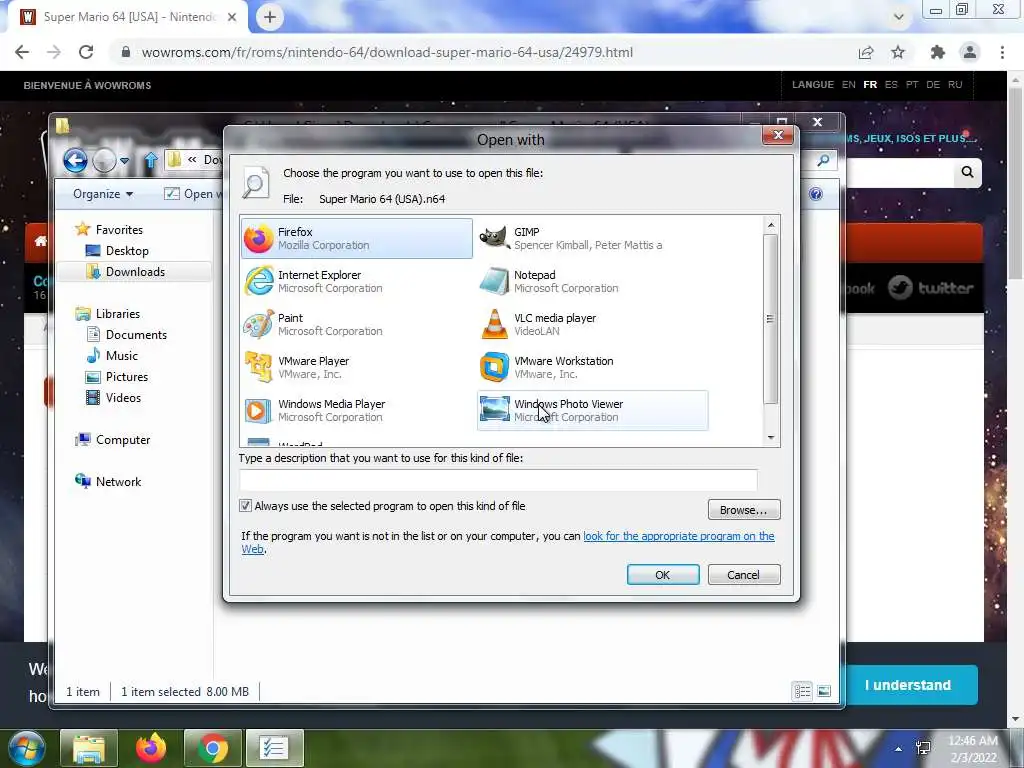
Task: Open Chrome tab search chevron
Action: click(x=899, y=17)
